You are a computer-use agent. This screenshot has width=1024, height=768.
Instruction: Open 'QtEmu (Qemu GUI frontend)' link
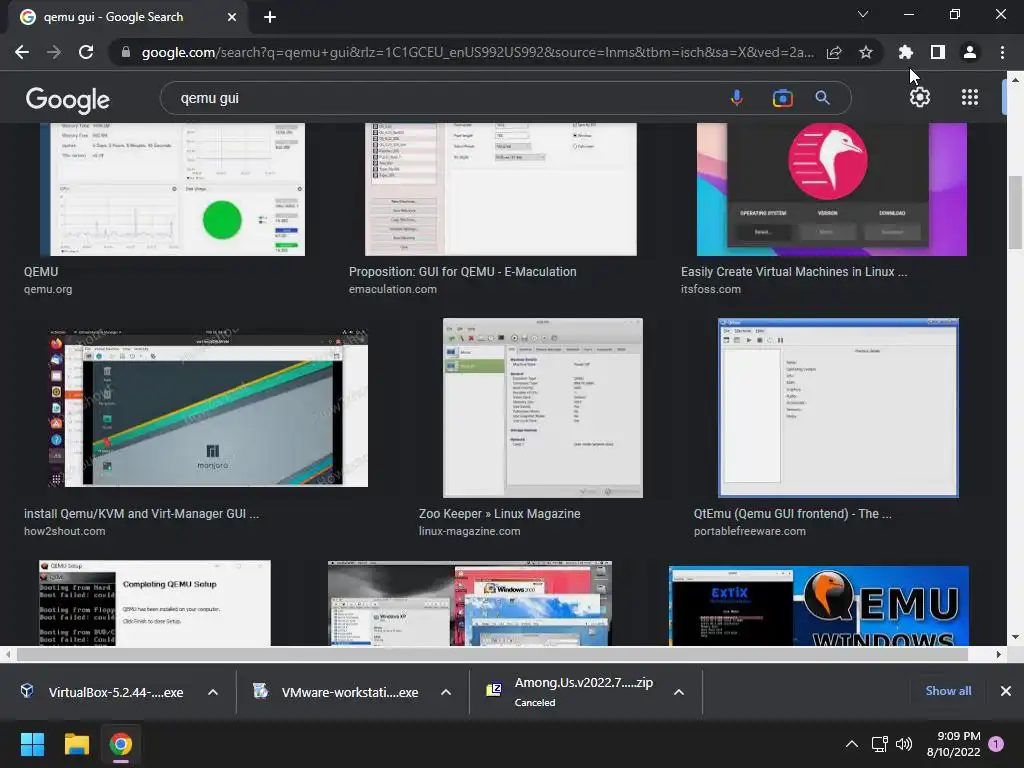(792, 514)
